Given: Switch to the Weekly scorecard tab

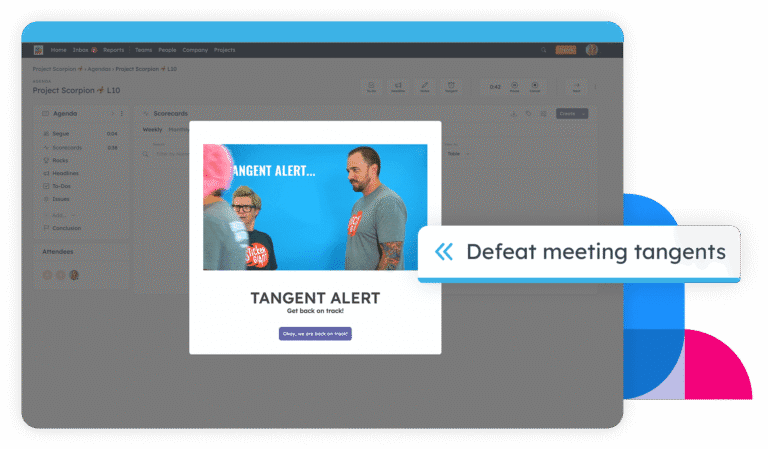Looking at the screenshot, I should pyautogui.click(x=152, y=130).
